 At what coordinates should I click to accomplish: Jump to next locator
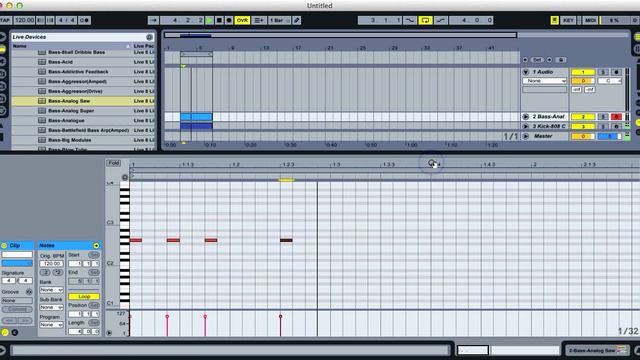(549, 60)
